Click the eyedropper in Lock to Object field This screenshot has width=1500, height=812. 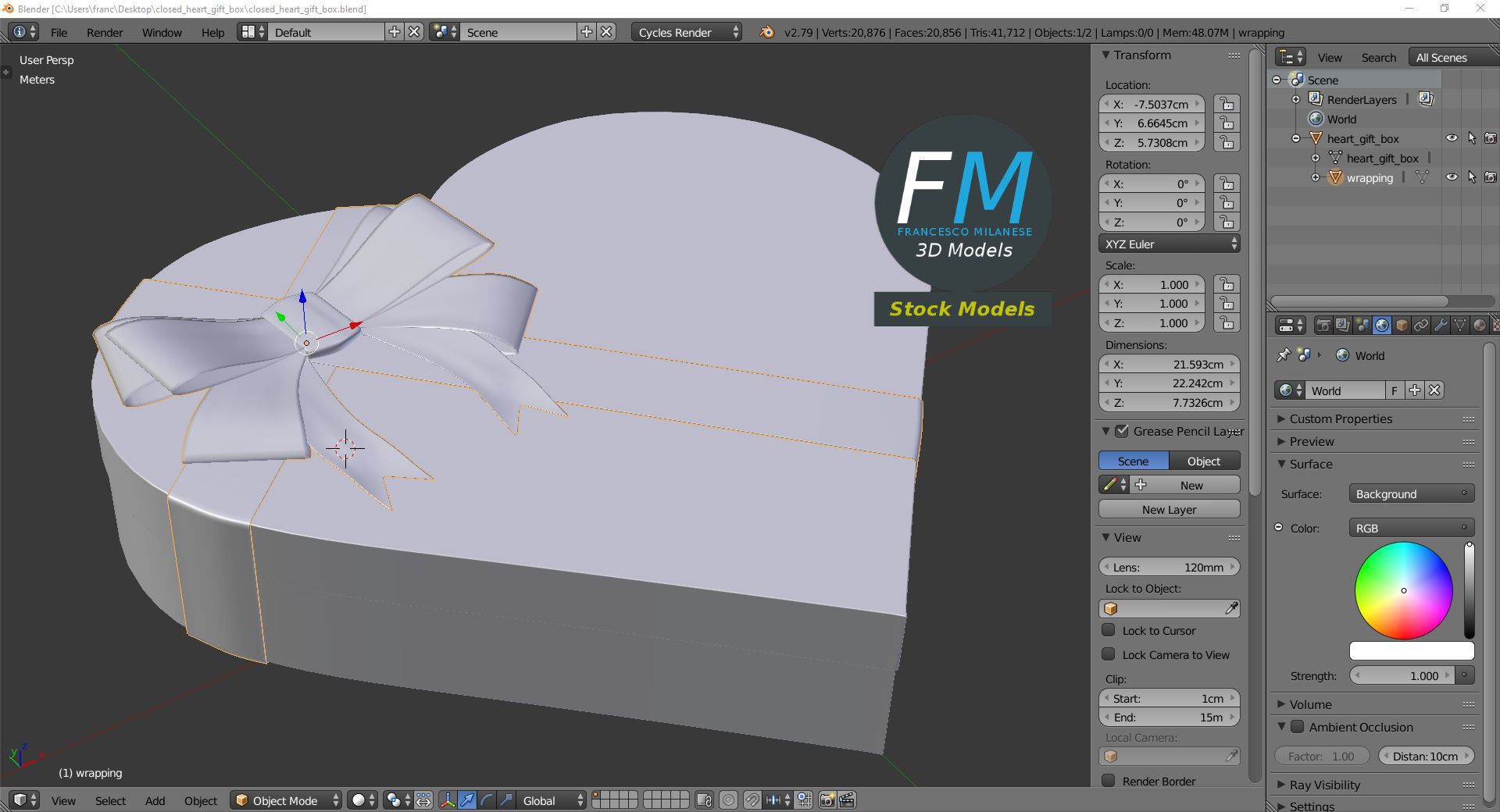(1230, 609)
